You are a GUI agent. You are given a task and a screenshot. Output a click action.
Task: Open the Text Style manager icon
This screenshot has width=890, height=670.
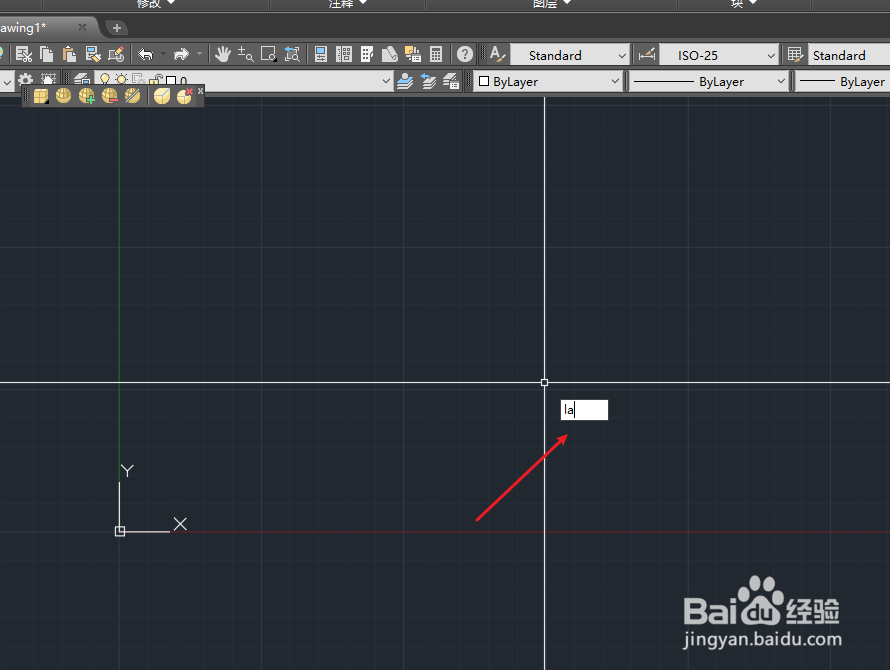click(x=497, y=55)
